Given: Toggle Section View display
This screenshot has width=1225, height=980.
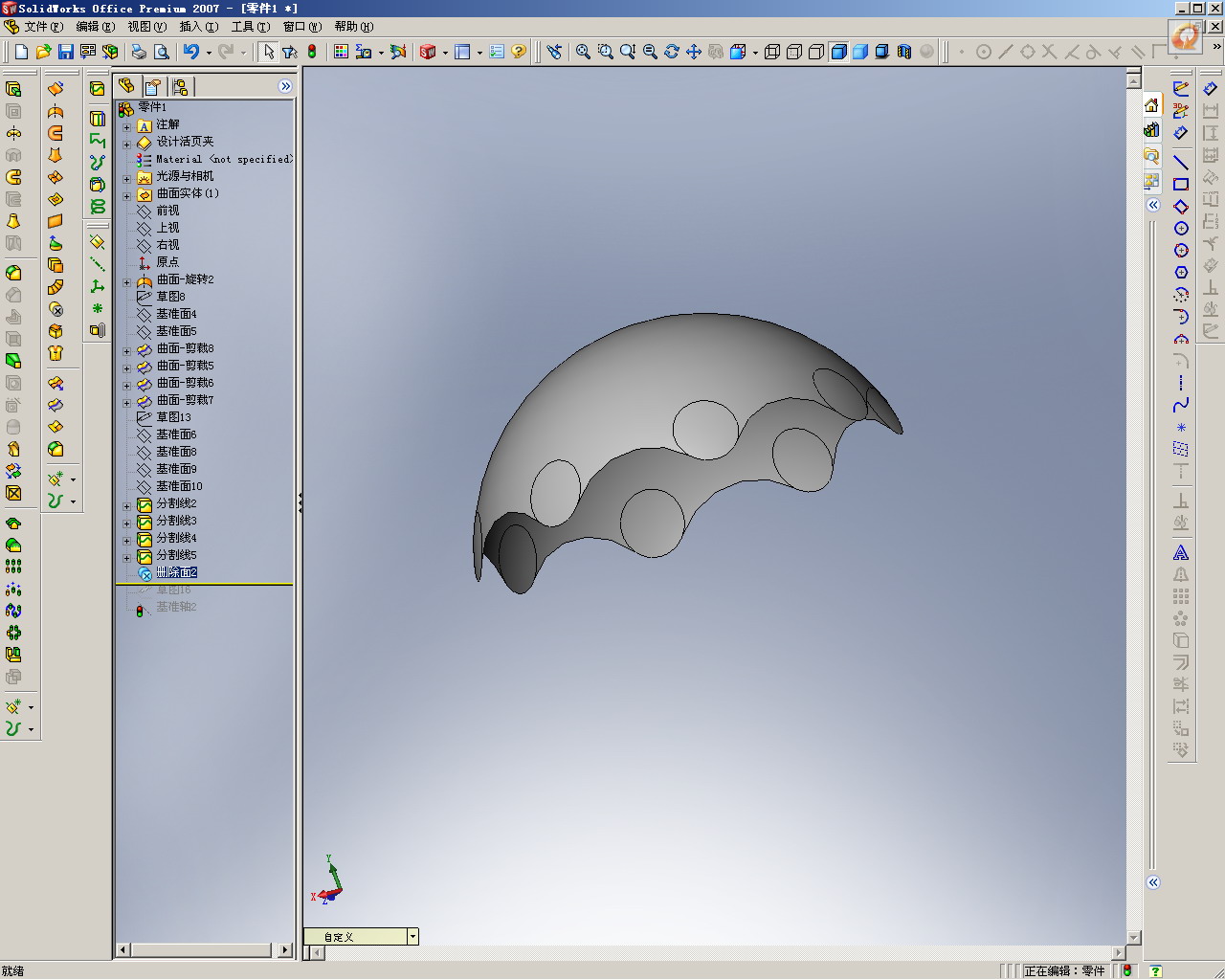Looking at the screenshot, I should [x=904, y=52].
